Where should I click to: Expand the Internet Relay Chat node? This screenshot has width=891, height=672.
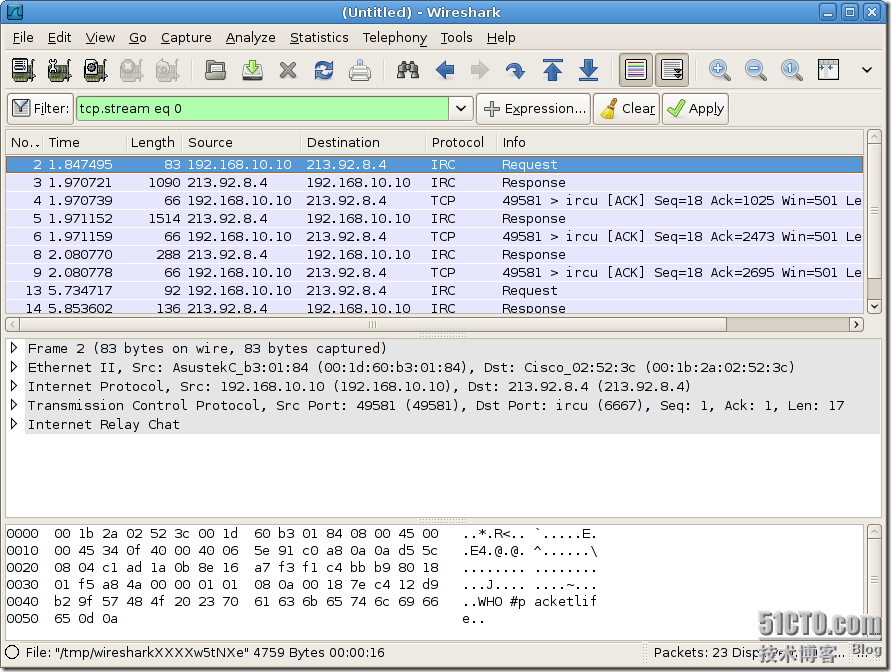point(14,424)
